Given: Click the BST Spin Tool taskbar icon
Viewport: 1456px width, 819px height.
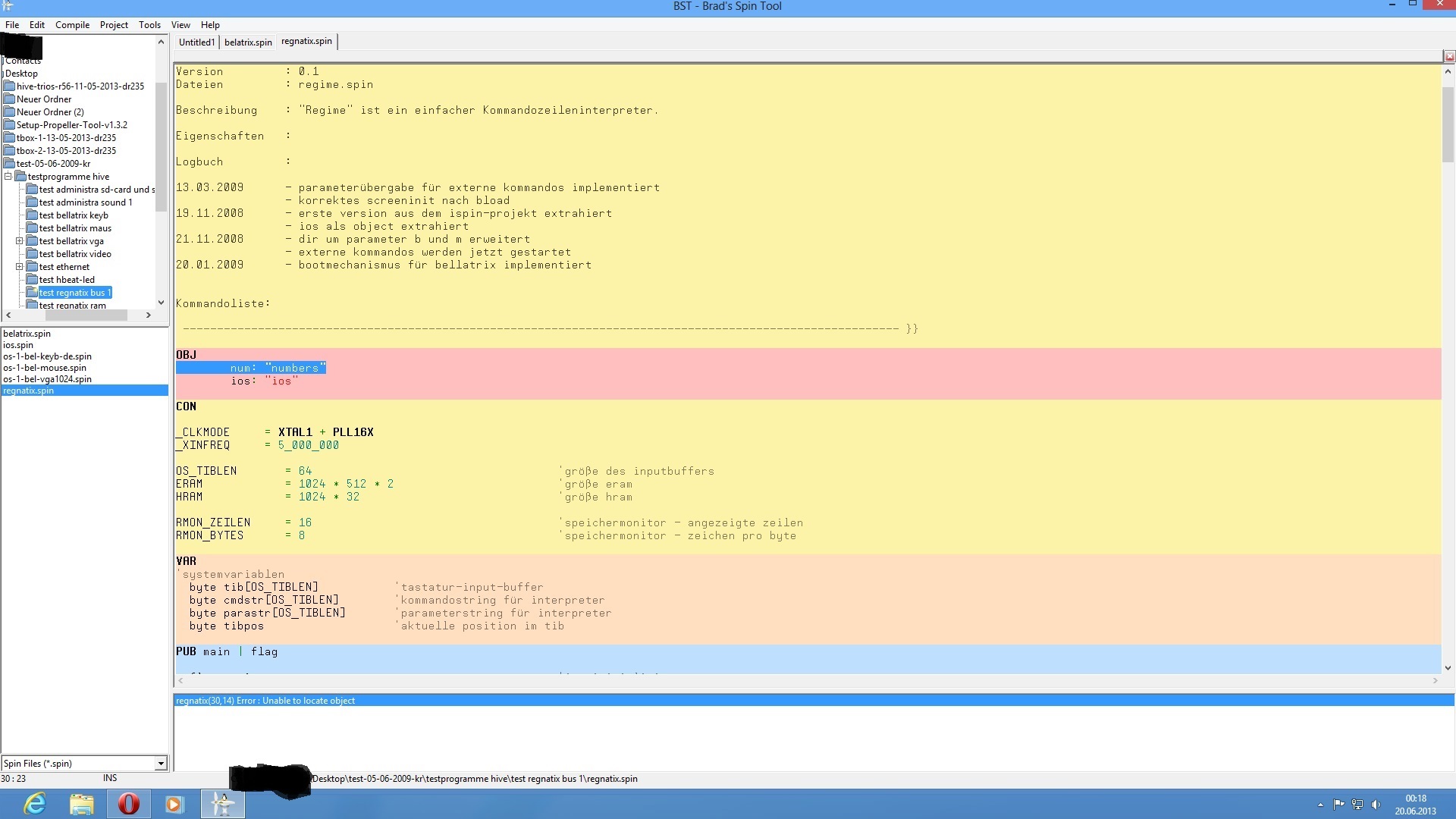Looking at the screenshot, I should [x=222, y=804].
